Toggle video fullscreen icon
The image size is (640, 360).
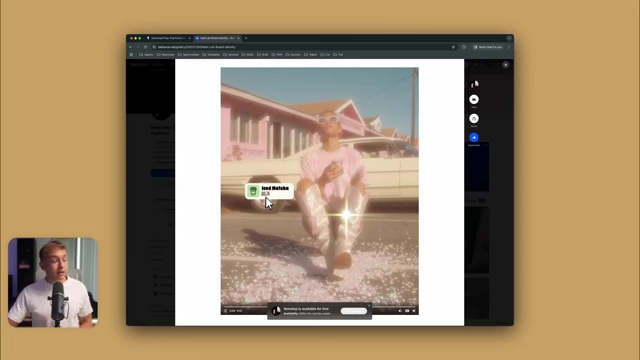[x=414, y=311]
